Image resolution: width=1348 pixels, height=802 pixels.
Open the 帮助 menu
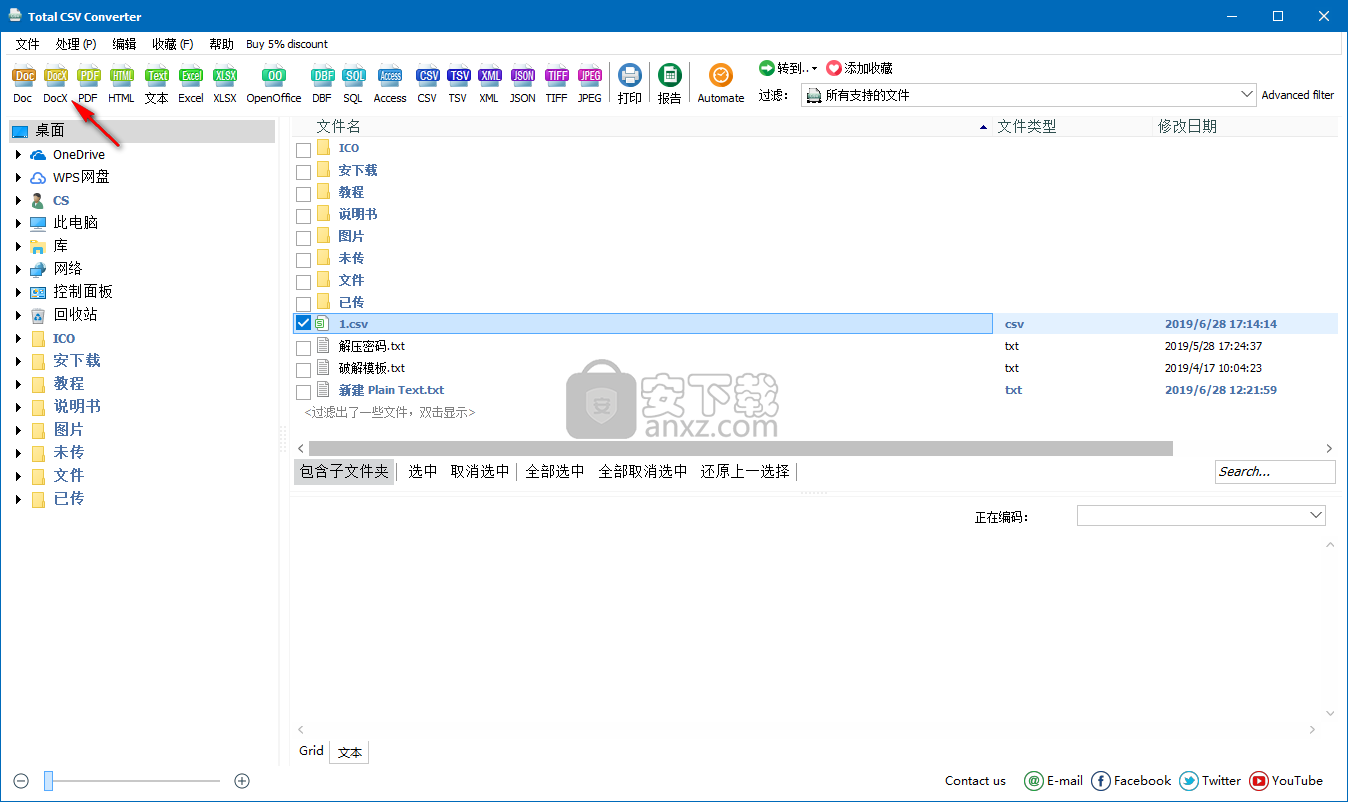[221, 44]
